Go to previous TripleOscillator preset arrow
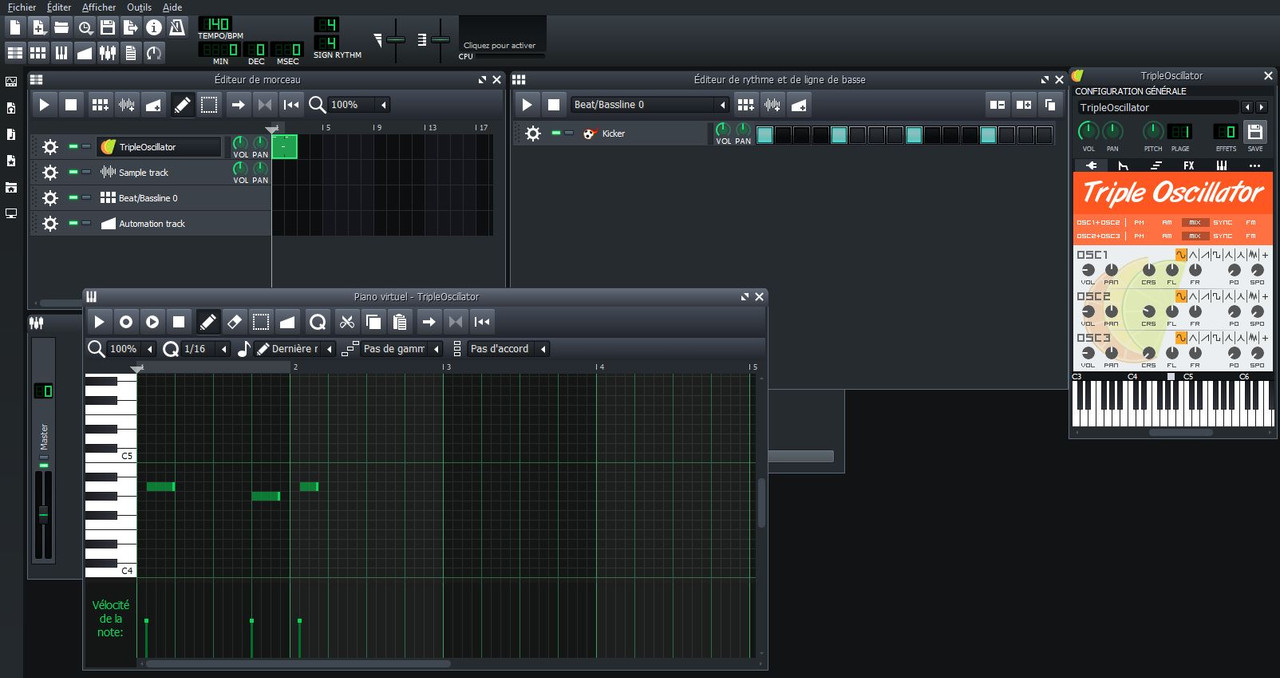1280x678 pixels. (1247, 107)
